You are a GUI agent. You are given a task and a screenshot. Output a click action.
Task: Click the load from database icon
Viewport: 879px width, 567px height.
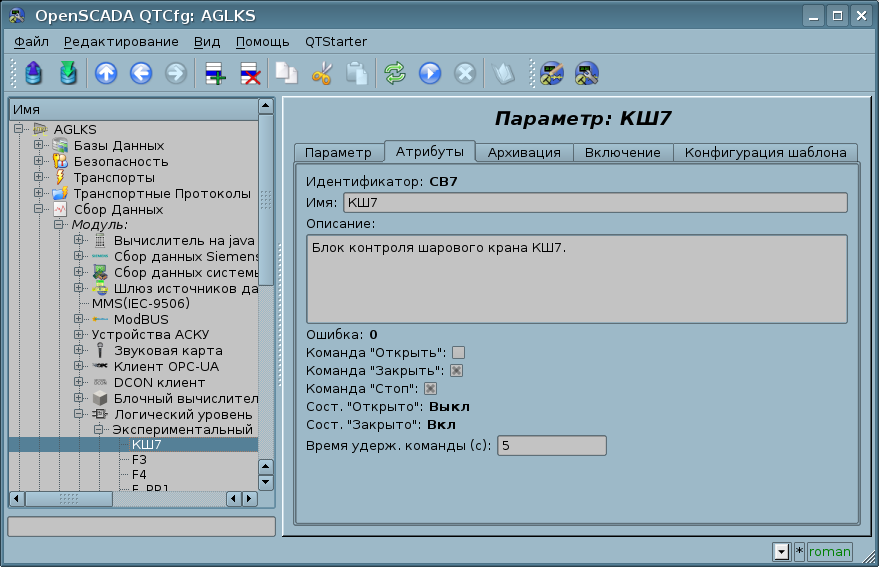(x=34, y=73)
